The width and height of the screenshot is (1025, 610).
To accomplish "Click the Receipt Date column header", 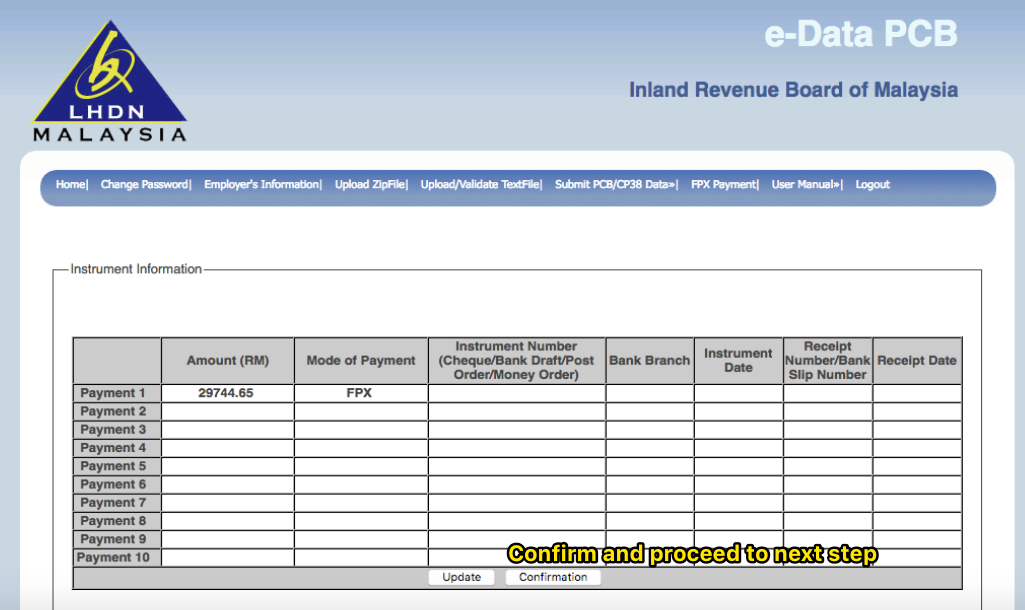I will click(916, 360).
